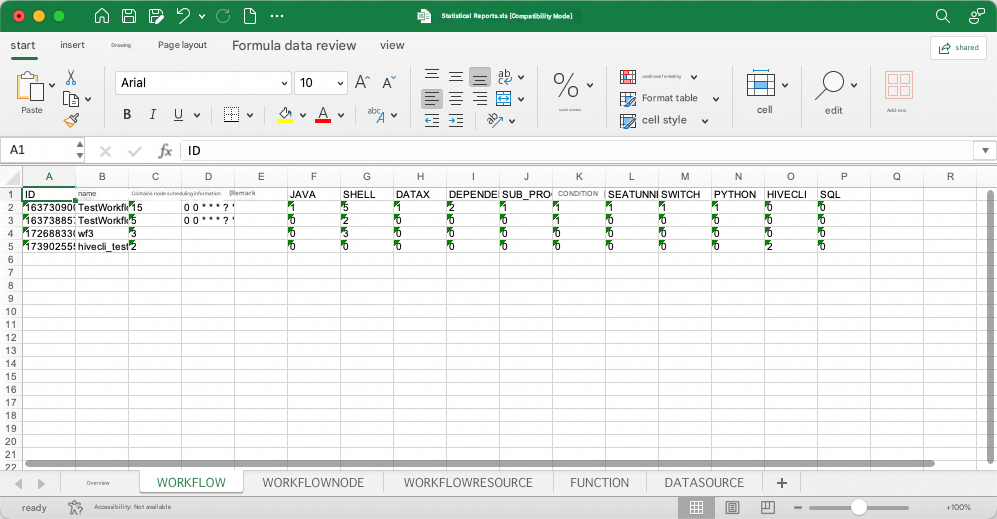Save the workbook with the floppy disk icon

(x=129, y=16)
